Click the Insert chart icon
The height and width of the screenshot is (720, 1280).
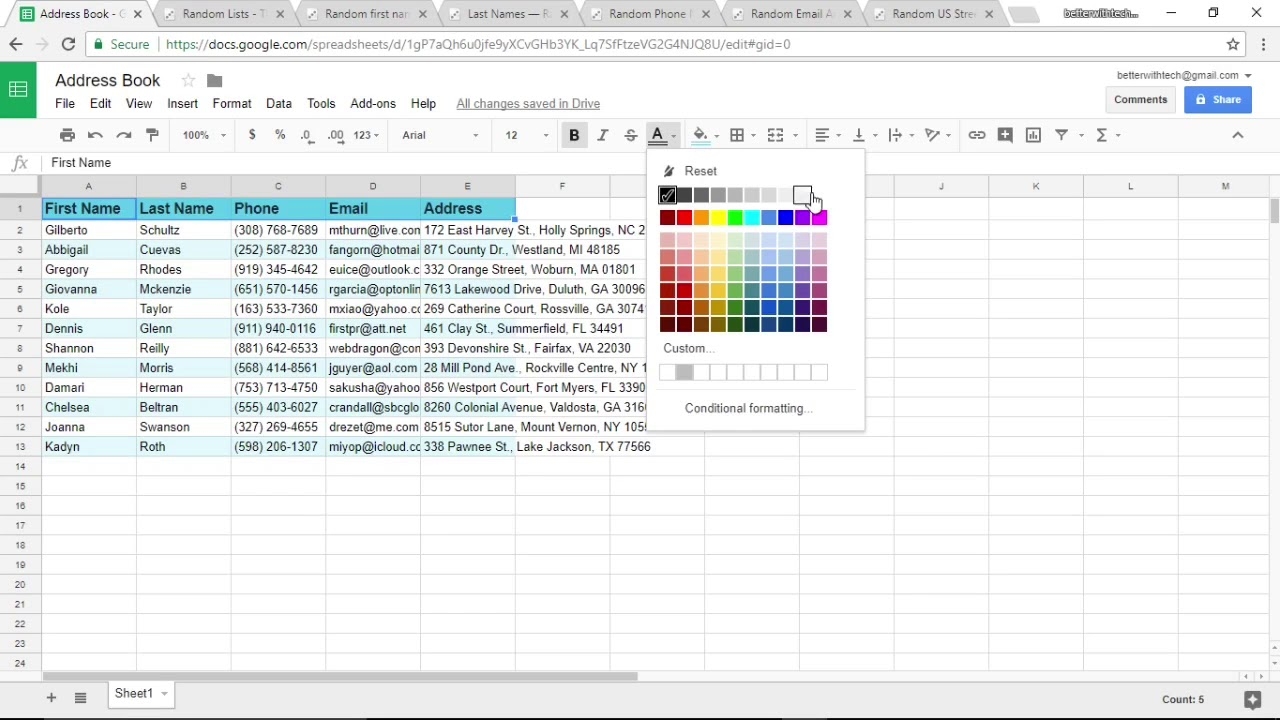click(x=1033, y=135)
